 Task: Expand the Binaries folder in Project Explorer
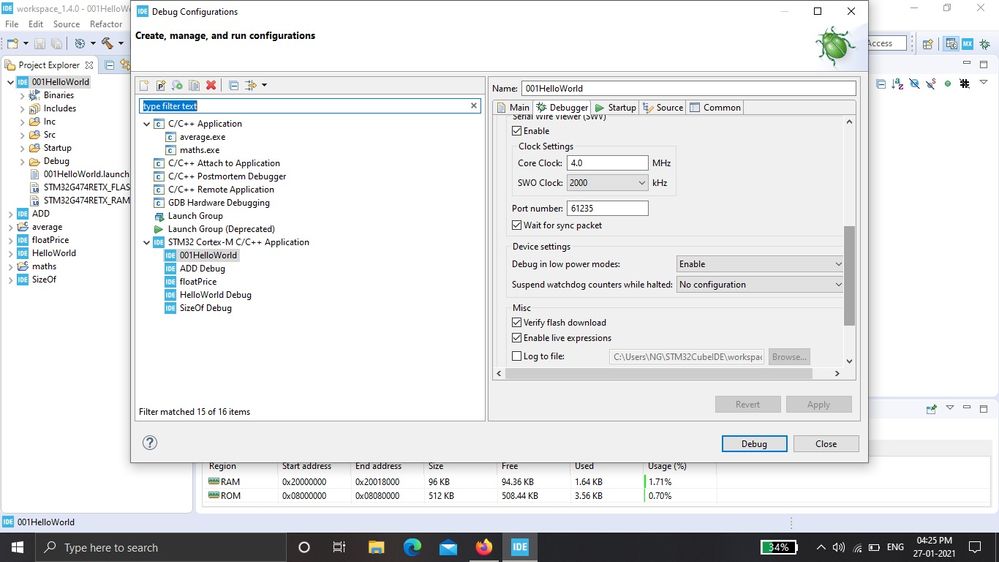22,96
